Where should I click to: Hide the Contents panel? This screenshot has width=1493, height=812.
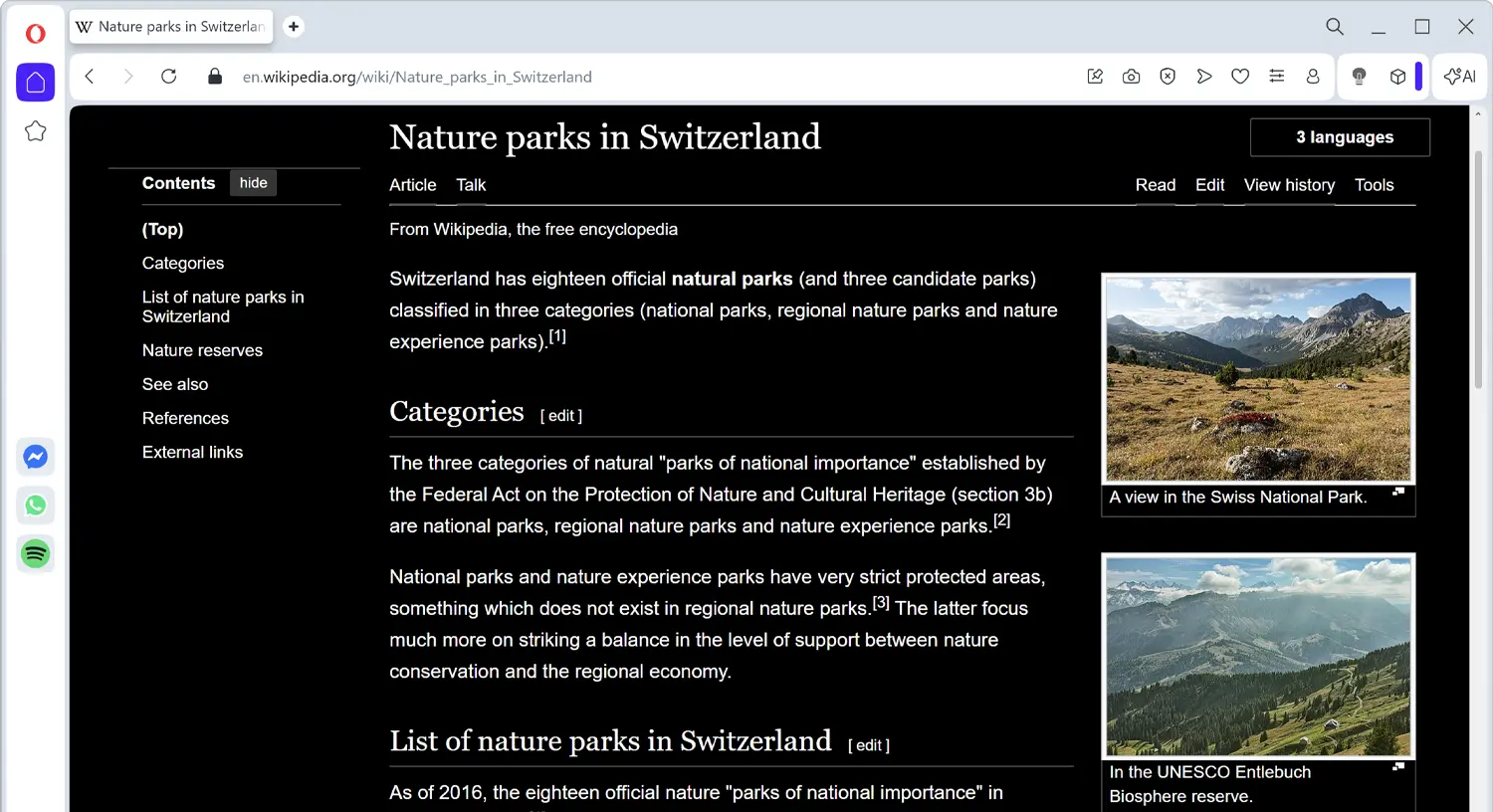pos(253,182)
